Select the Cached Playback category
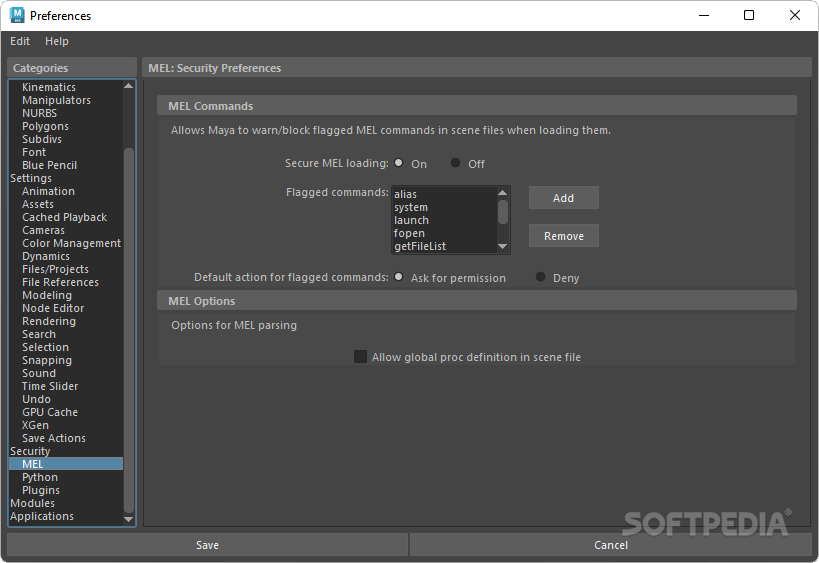Image resolution: width=819 pixels, height=563 pixels. click(66, 217)
